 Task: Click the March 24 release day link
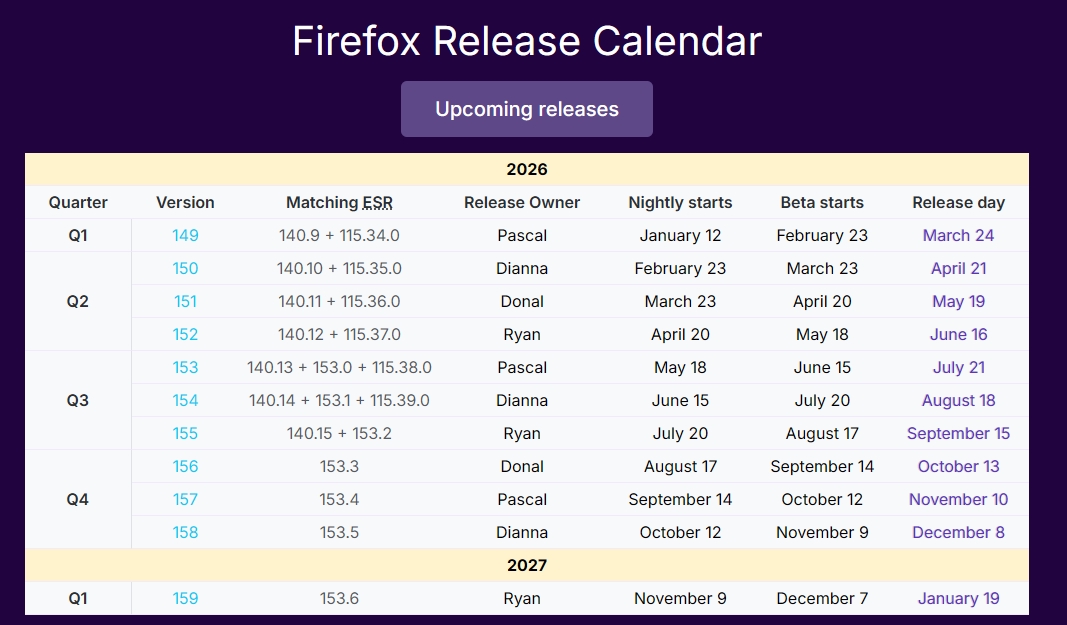(958, 235)
